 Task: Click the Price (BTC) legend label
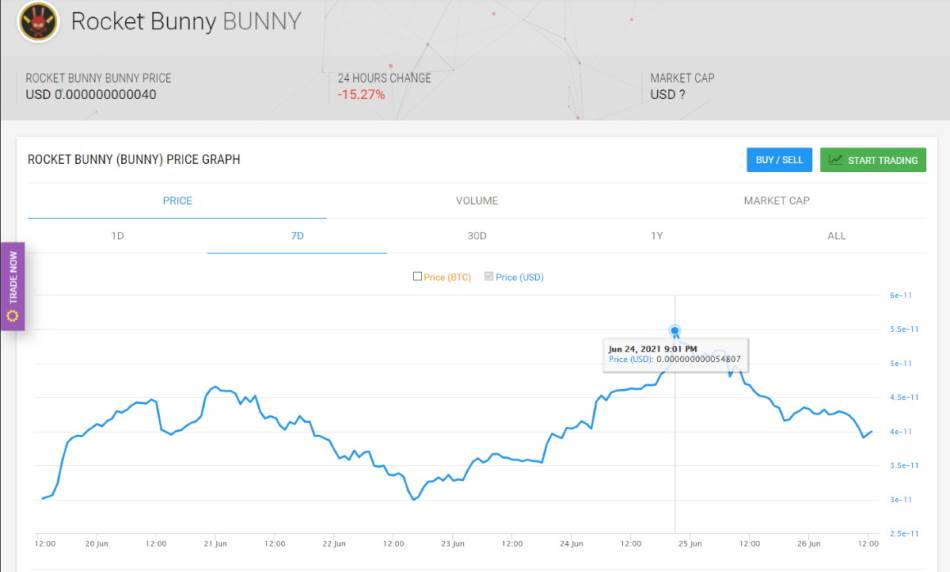pyautogui.click(x=447, y=277)
